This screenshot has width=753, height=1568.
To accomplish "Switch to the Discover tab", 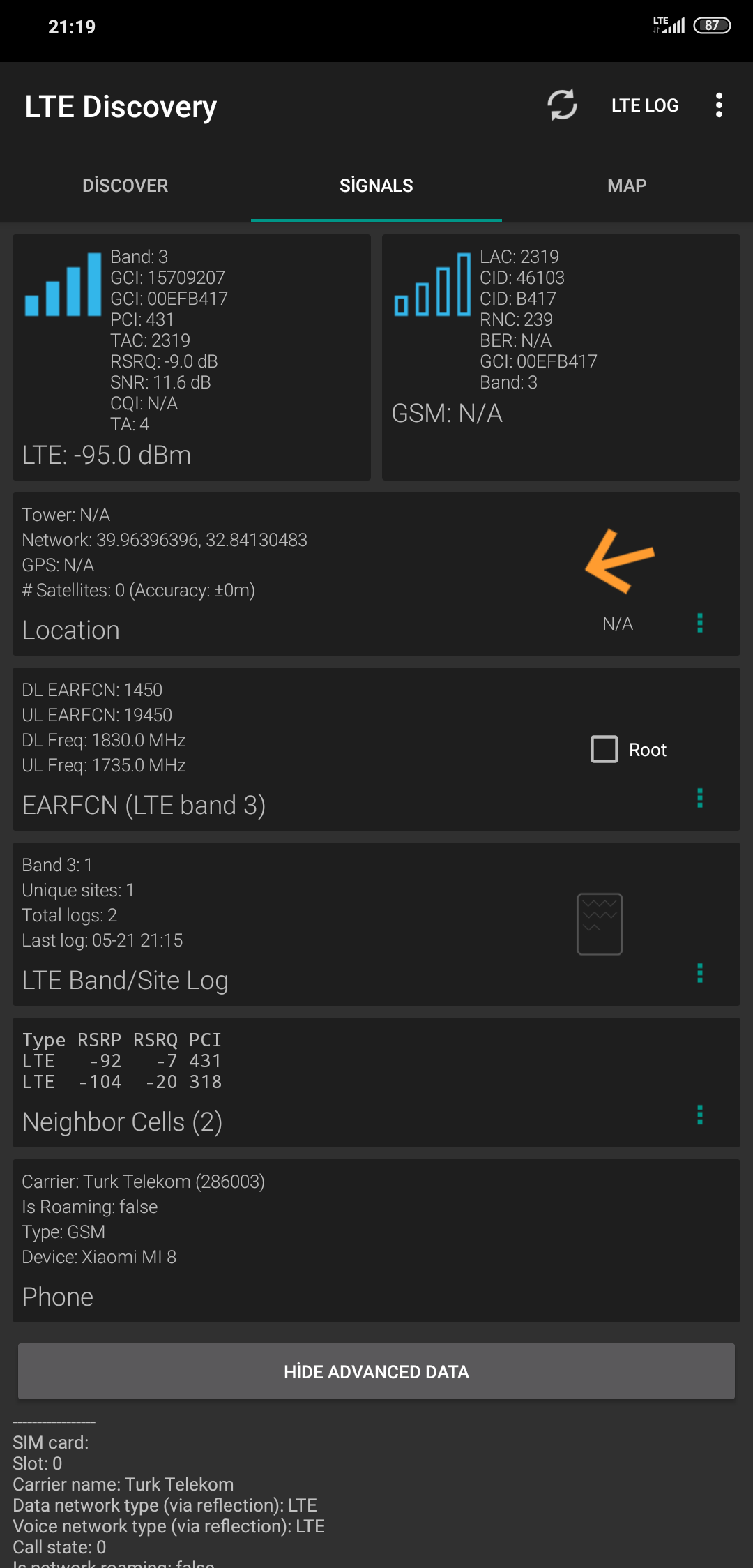I will point(125,186).
